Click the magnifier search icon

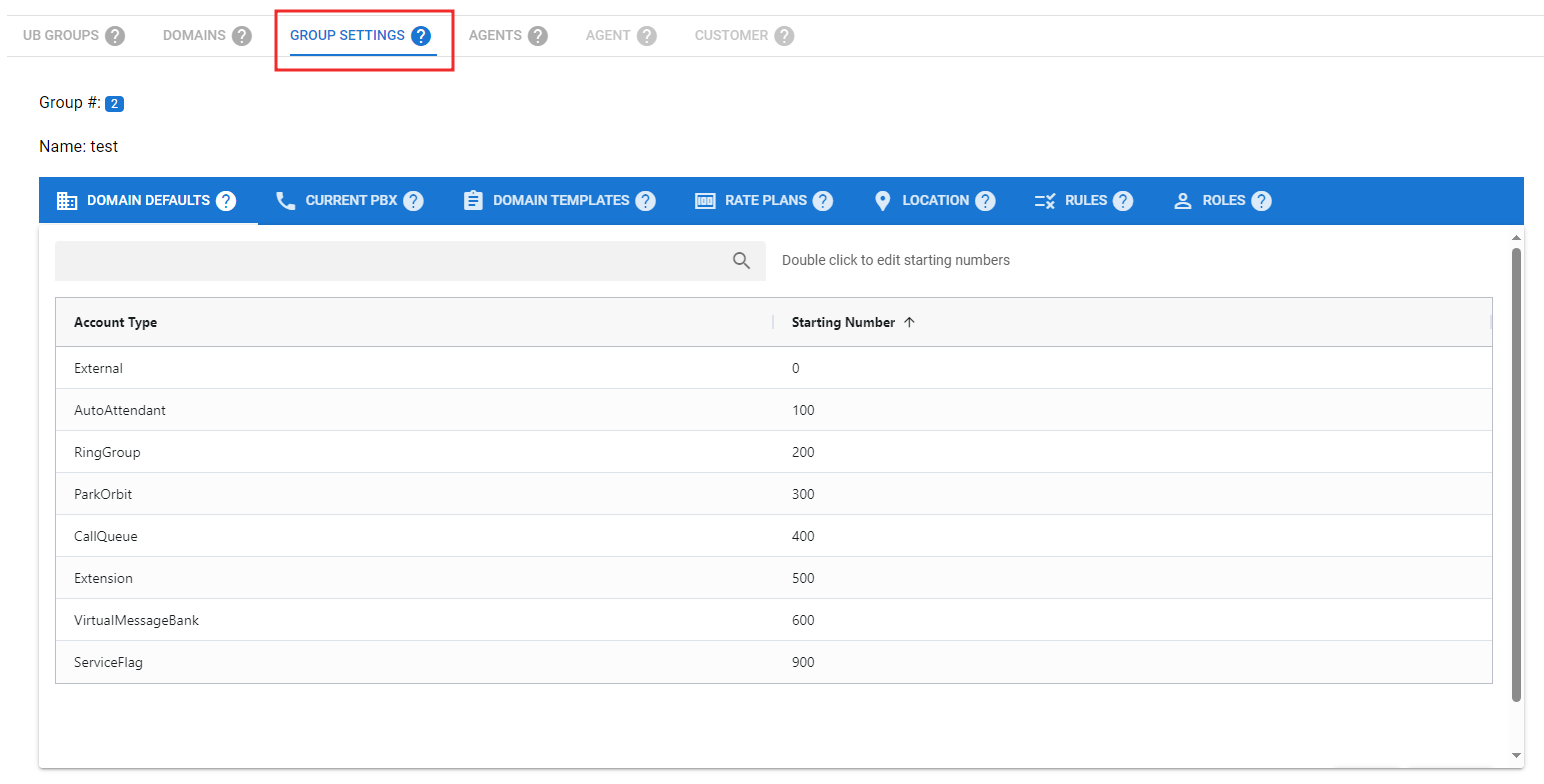pyautogui.click(x=741, y=261)
